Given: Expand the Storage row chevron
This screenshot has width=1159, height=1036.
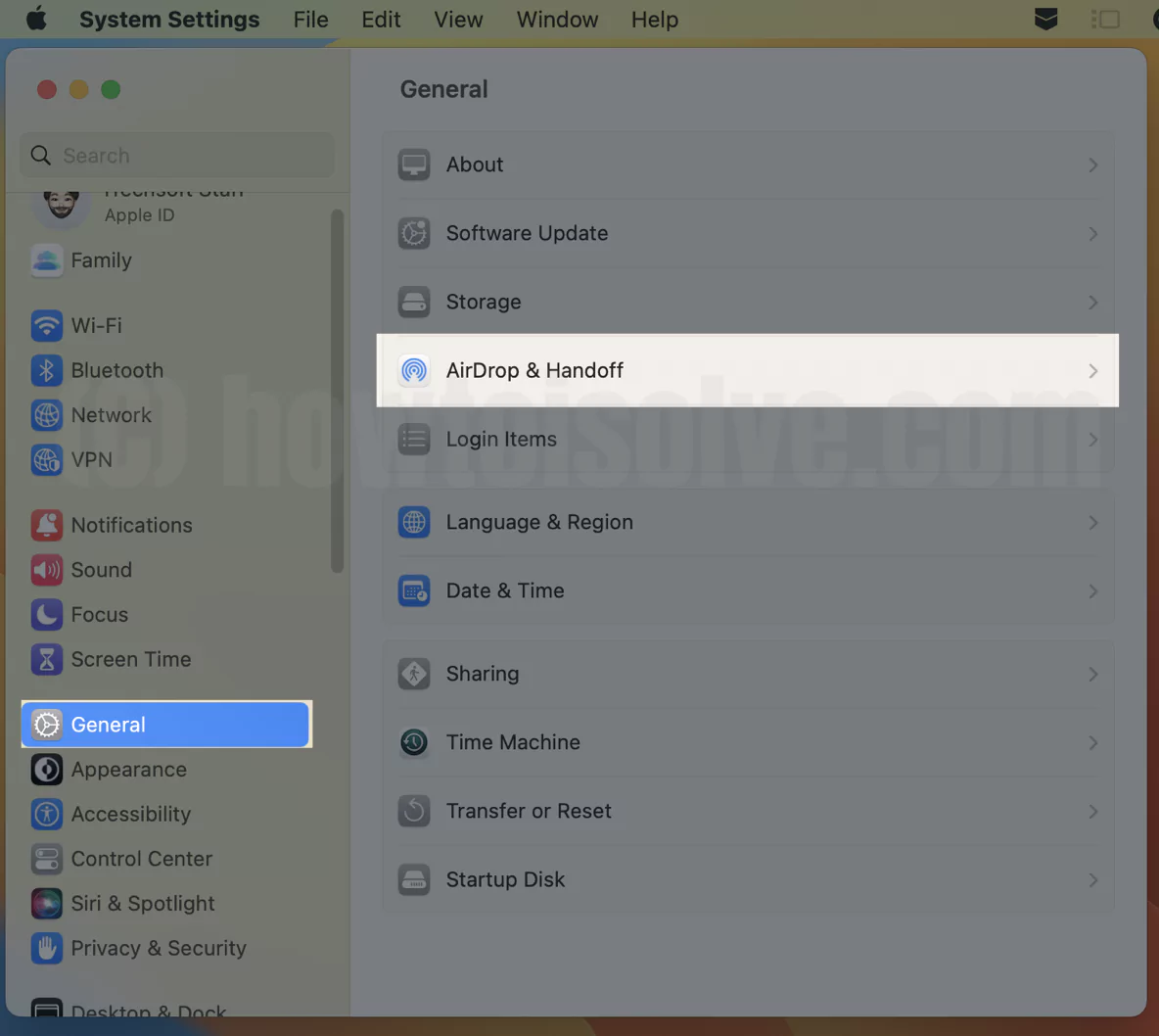Looking at the screenshot, I should coord(1092,303).
